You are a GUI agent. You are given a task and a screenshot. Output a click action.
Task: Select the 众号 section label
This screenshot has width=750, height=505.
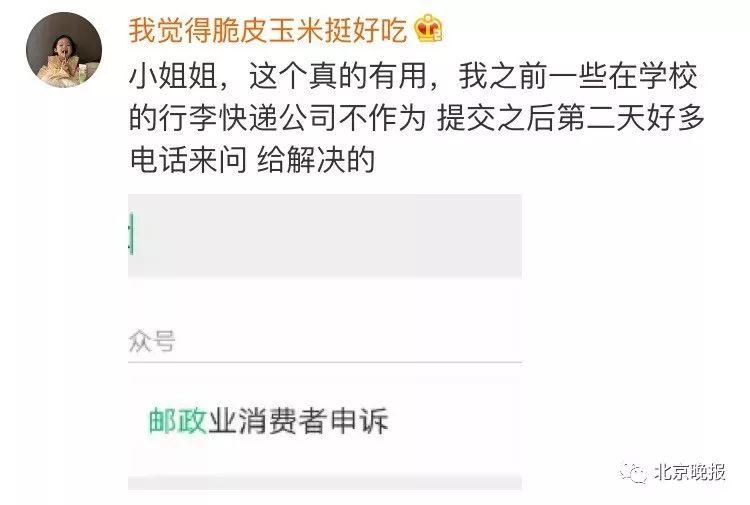[152, 341]
